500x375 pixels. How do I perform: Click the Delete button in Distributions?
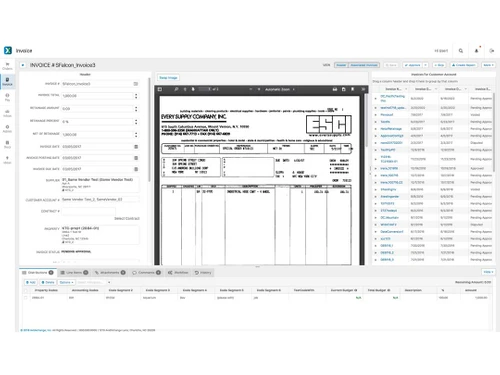[x=48, y=282]
